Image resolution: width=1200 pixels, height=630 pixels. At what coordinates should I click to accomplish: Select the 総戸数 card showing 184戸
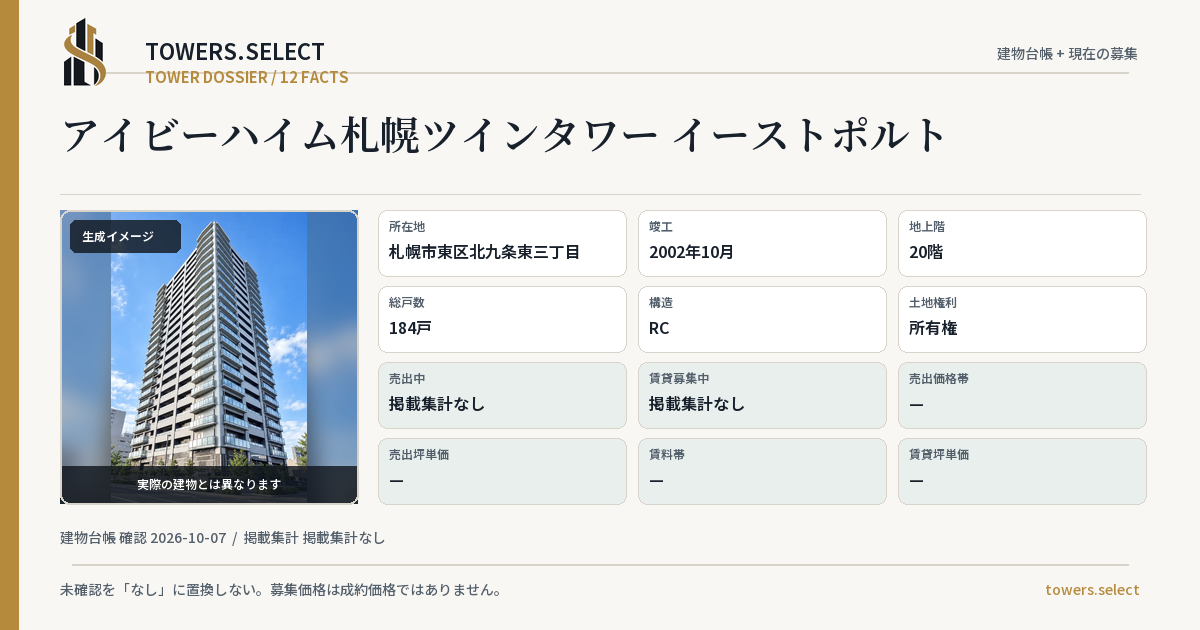click(x=502, y=319)
